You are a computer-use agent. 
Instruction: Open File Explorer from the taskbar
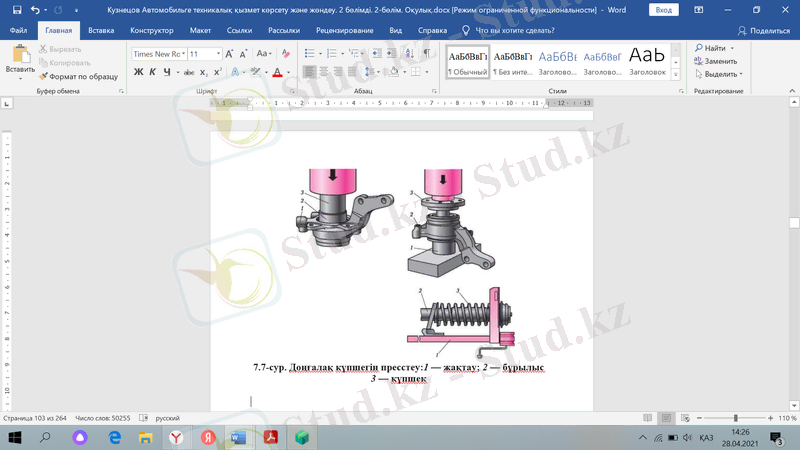(x=145, y=438)
